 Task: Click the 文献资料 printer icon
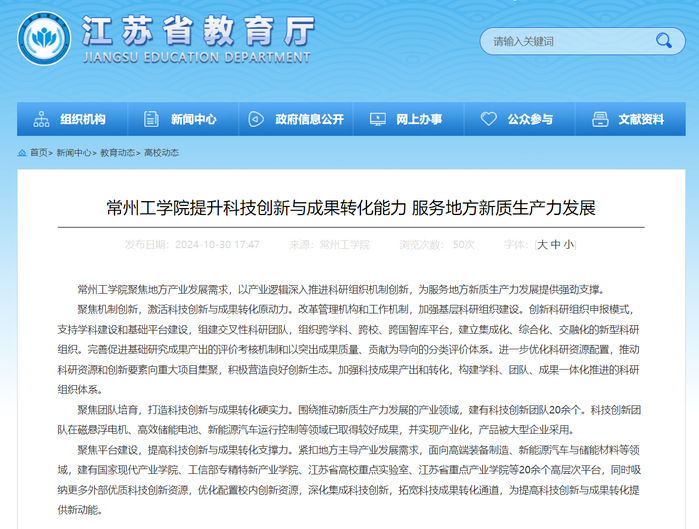[600, 119]
